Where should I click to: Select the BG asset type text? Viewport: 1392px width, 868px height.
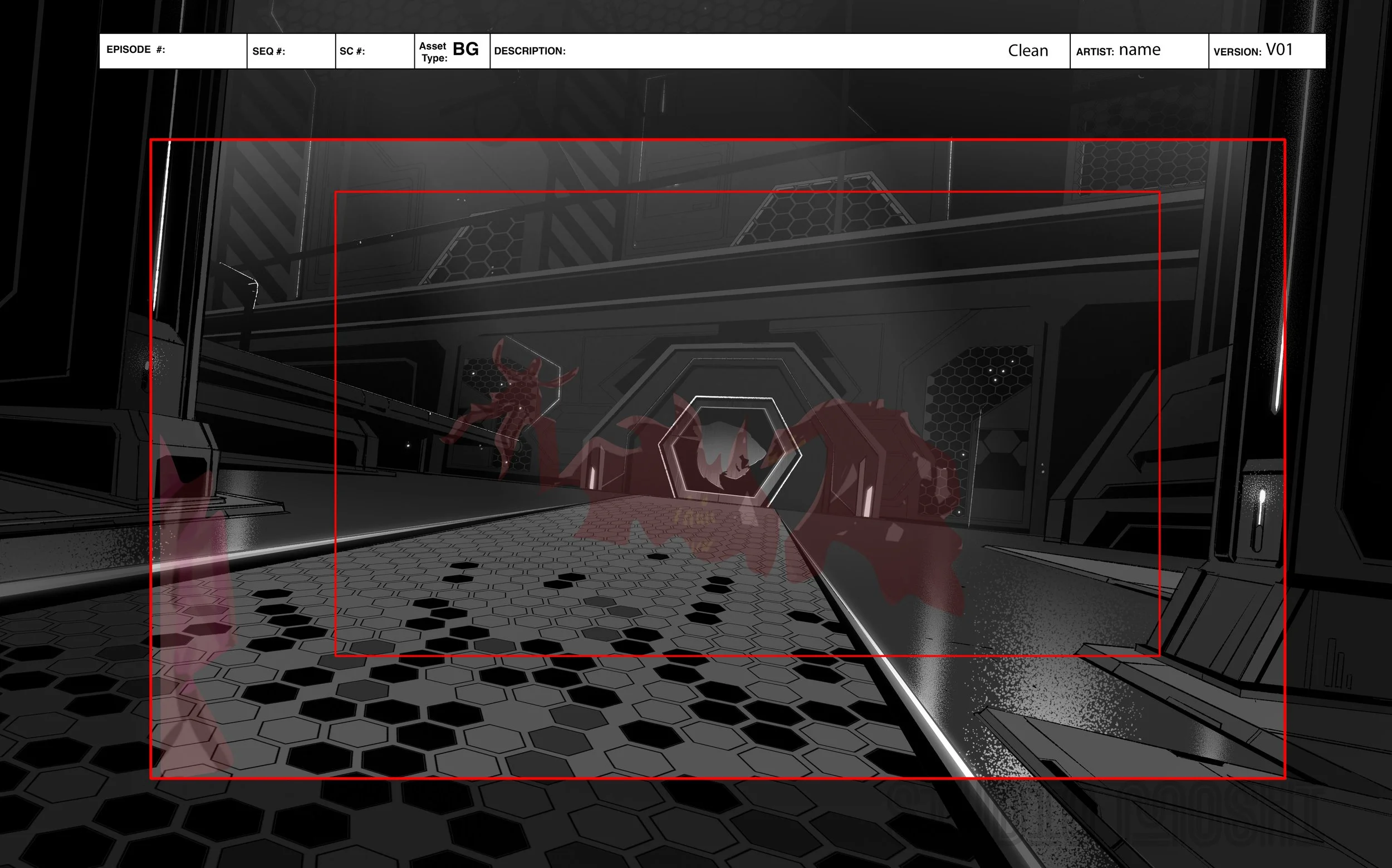[x=465, y=50]
